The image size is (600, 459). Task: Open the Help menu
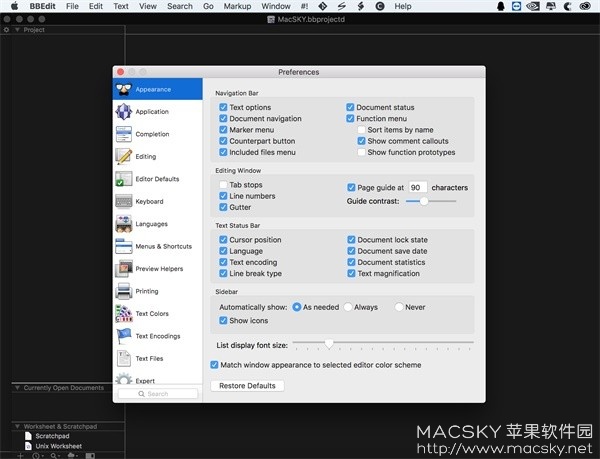coord(403,6)
